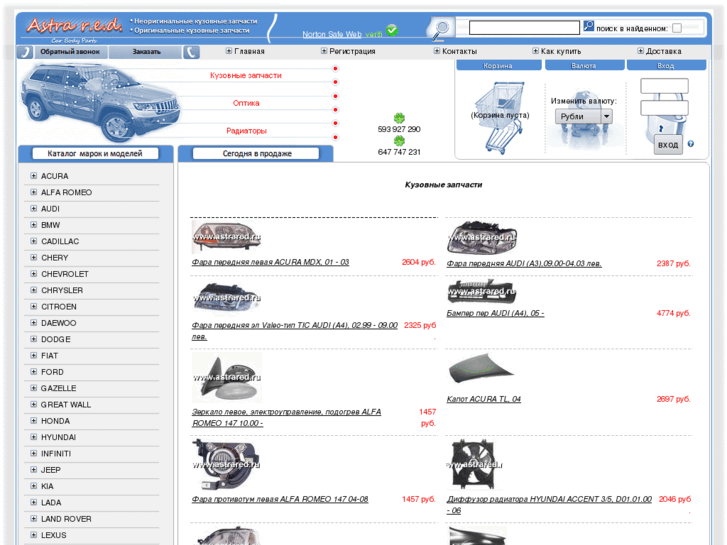The image size is (727, 545).
Task: Expand the ALFA ROMEO catalog entry
Action: point(33,192)
